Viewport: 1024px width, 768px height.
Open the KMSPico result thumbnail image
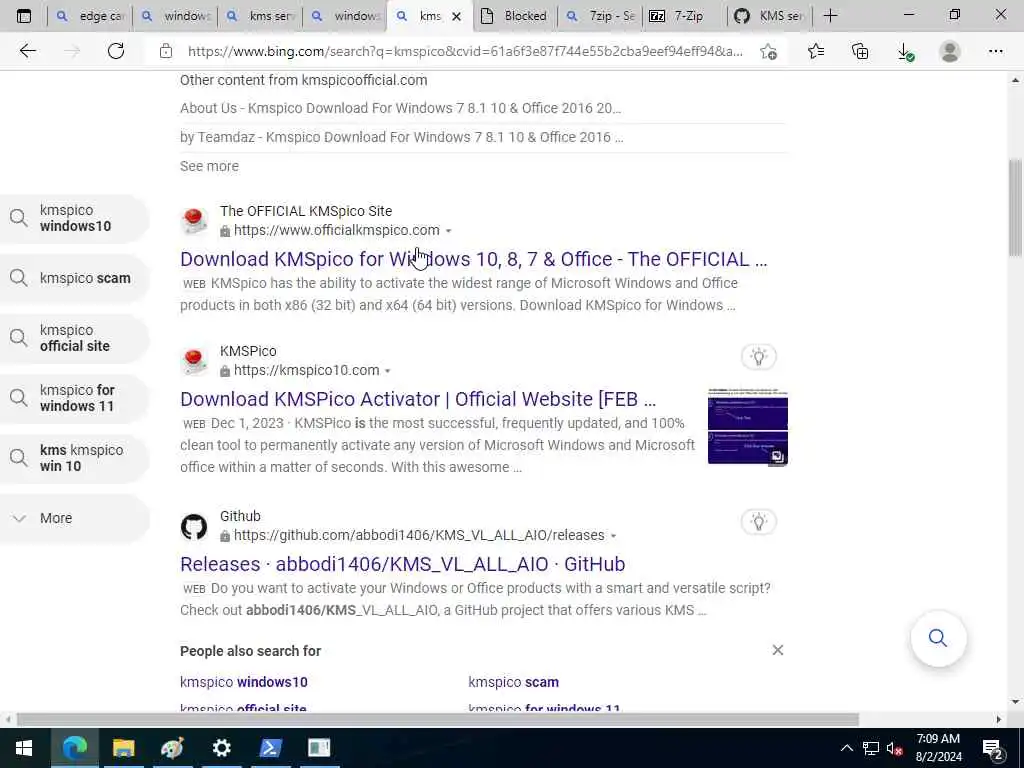[748, 426]
